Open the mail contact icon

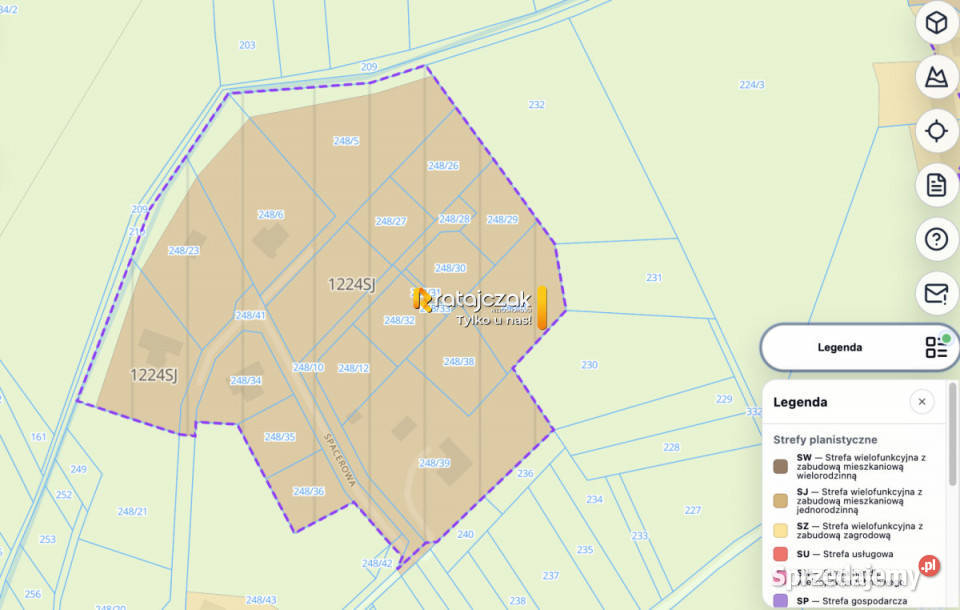click(936, 293)
